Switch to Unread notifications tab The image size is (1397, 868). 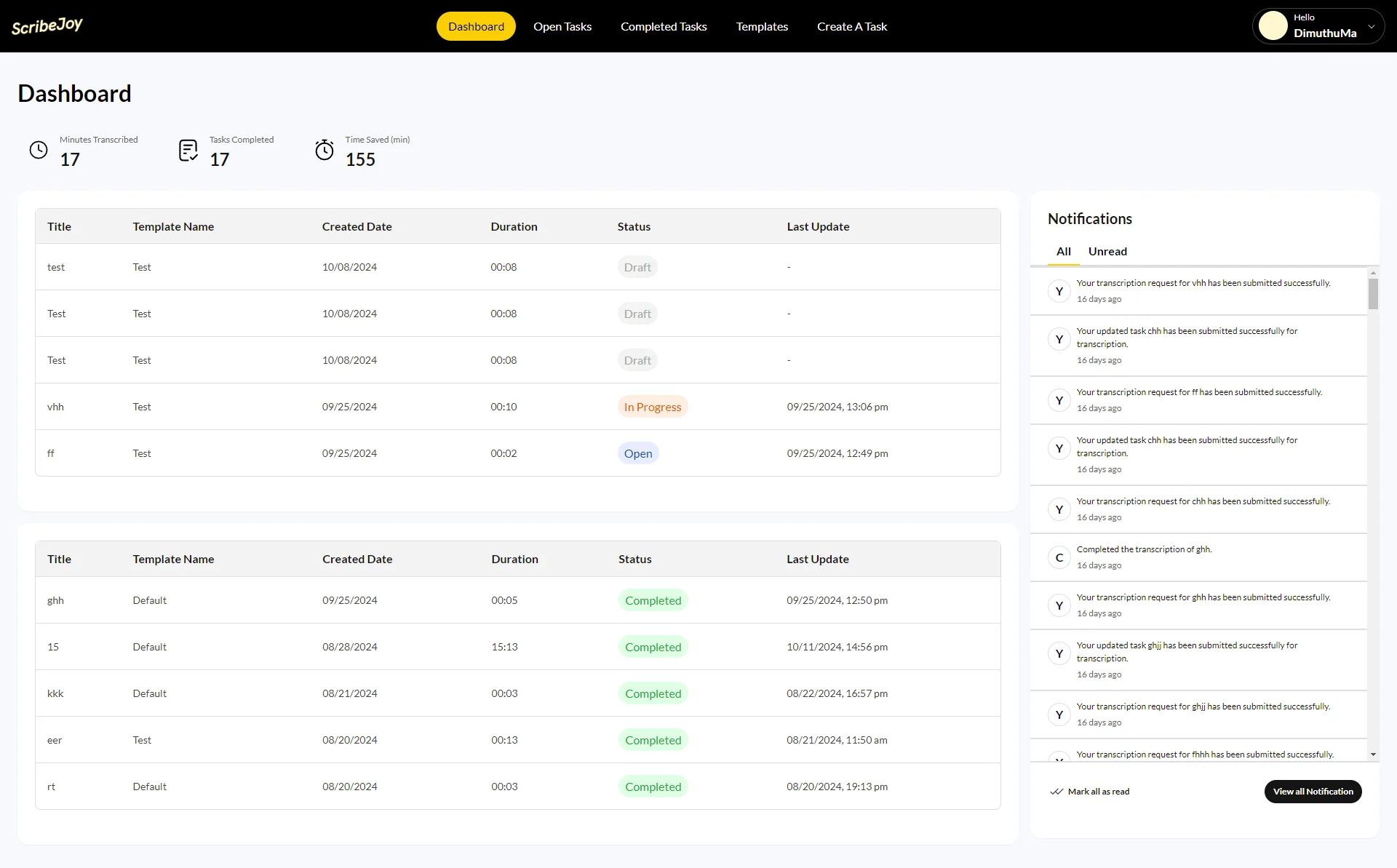[1107, 252]
